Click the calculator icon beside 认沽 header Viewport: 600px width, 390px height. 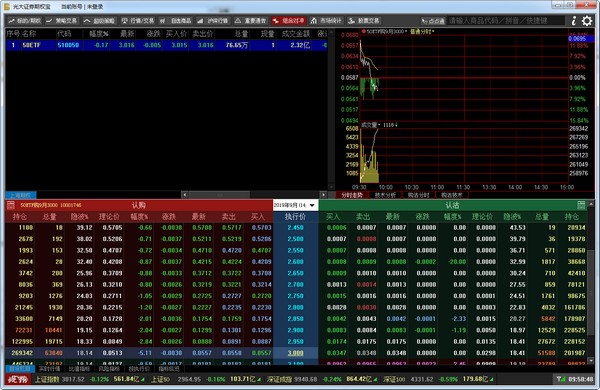tap(581, 205)
